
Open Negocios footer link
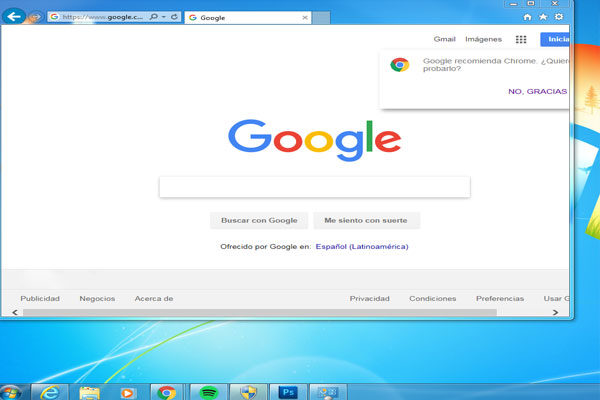pyautogui.click(x=97, y=299)
